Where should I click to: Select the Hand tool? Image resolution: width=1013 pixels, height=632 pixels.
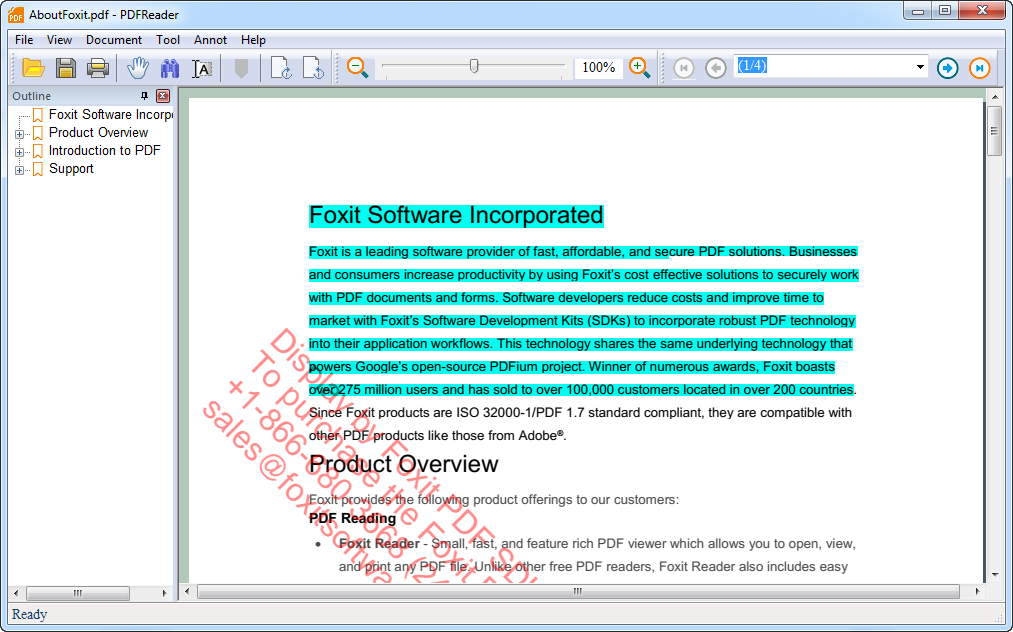click(x=137, y=68)
